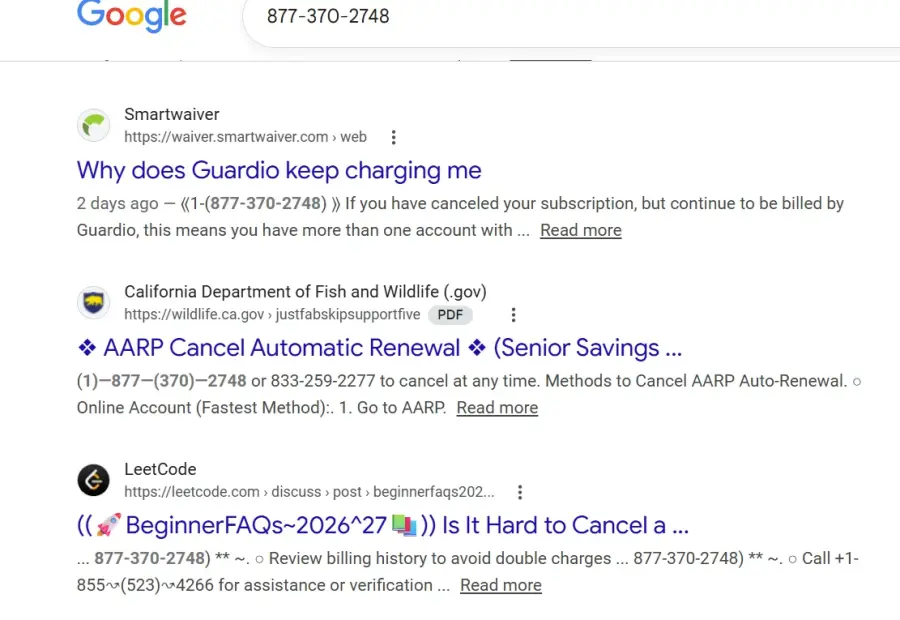This screenshot has height=620, width=900.
Task: Open three-dot menu for wildlife.ca.gov result
Action: [x=513, y=315]
